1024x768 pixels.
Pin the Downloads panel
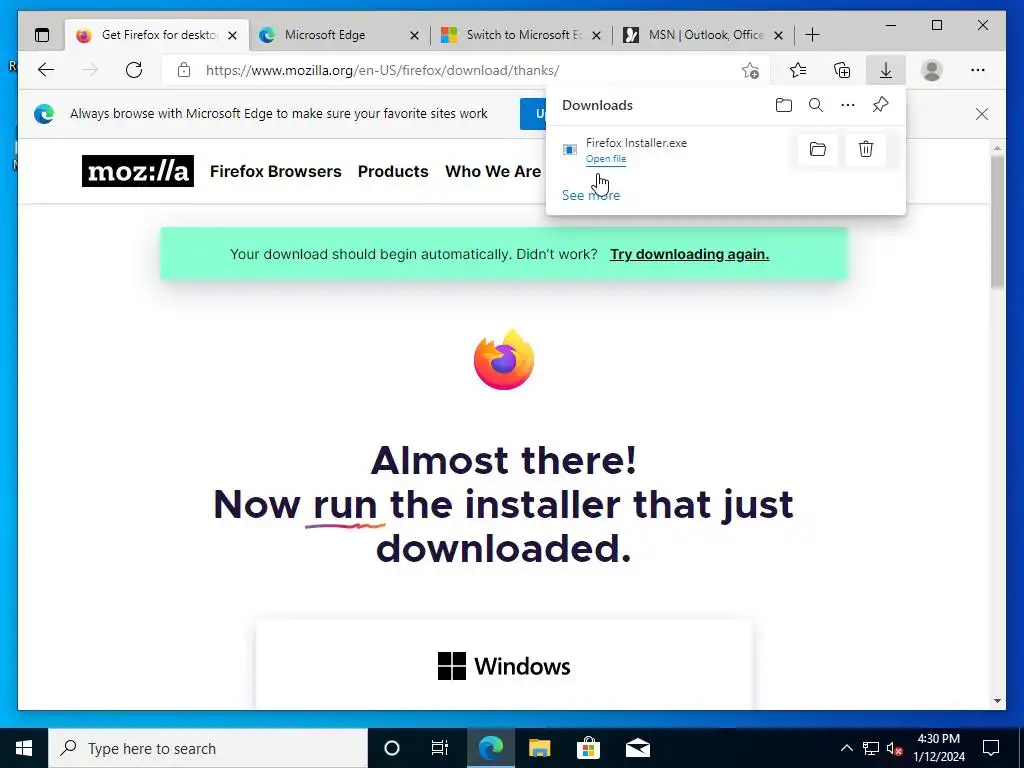[880, 105]
